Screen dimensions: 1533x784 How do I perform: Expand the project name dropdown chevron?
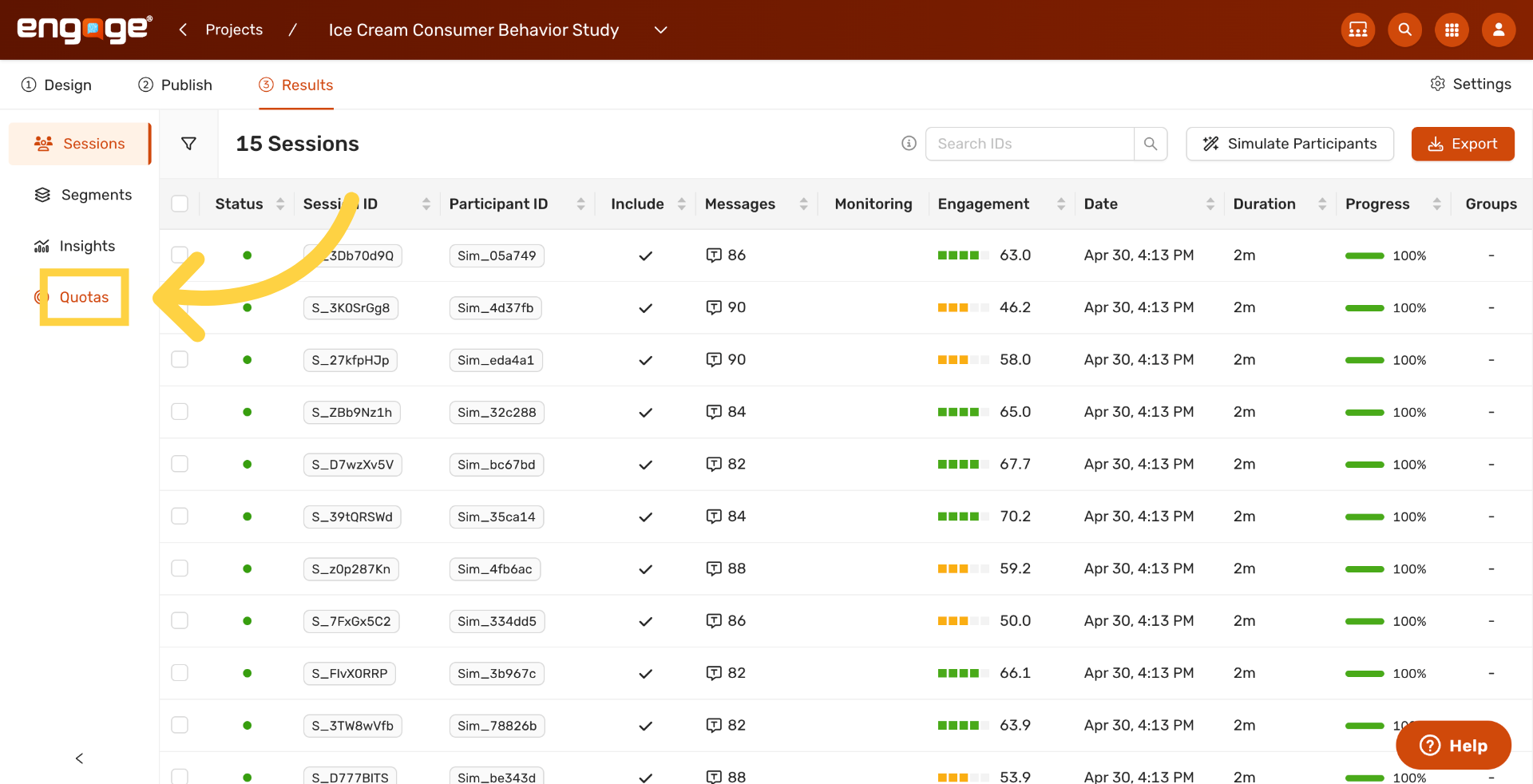pos(660,30)
